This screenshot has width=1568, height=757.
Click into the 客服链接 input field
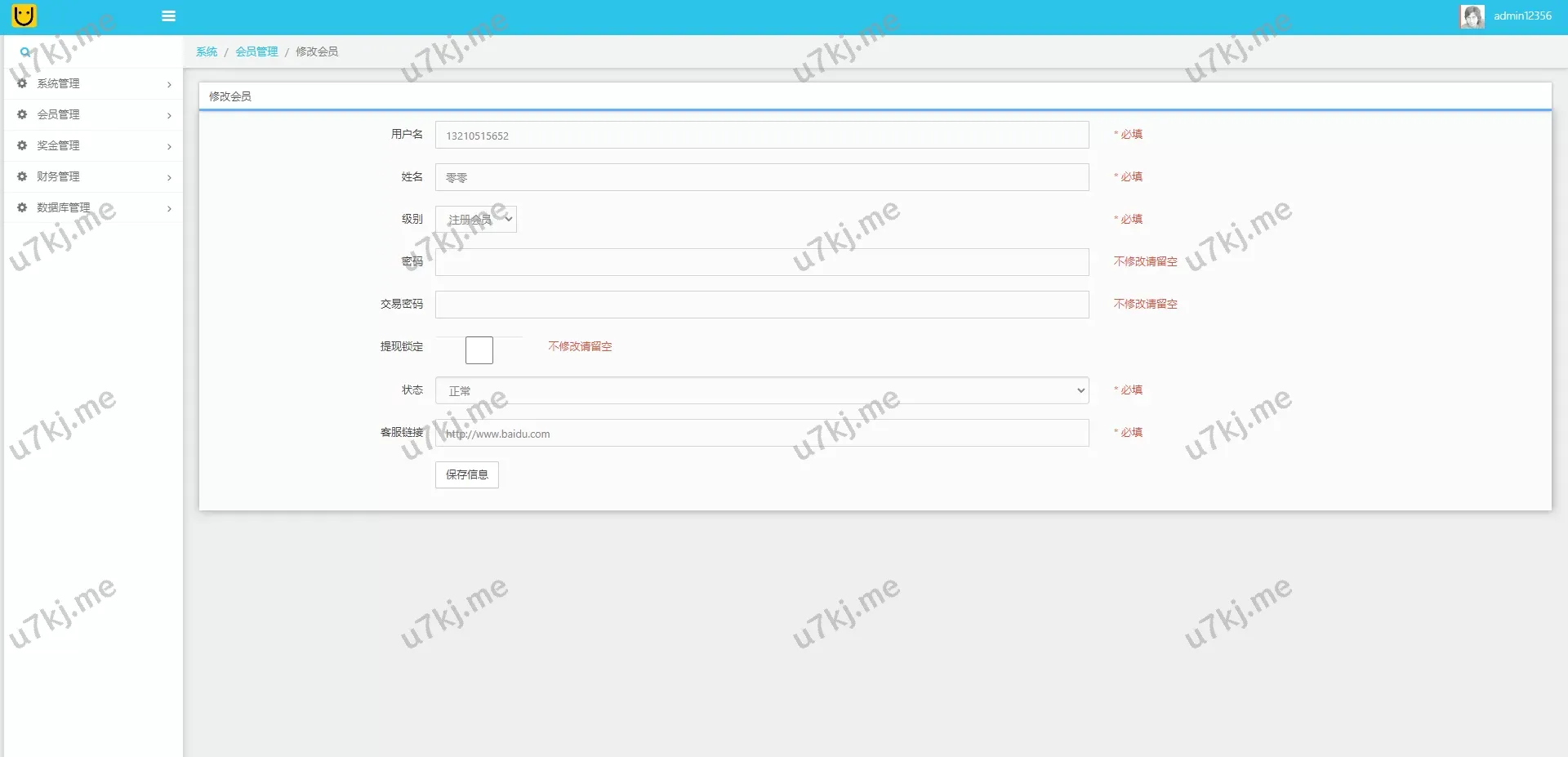pyautogui.click(x=761, y=434)
